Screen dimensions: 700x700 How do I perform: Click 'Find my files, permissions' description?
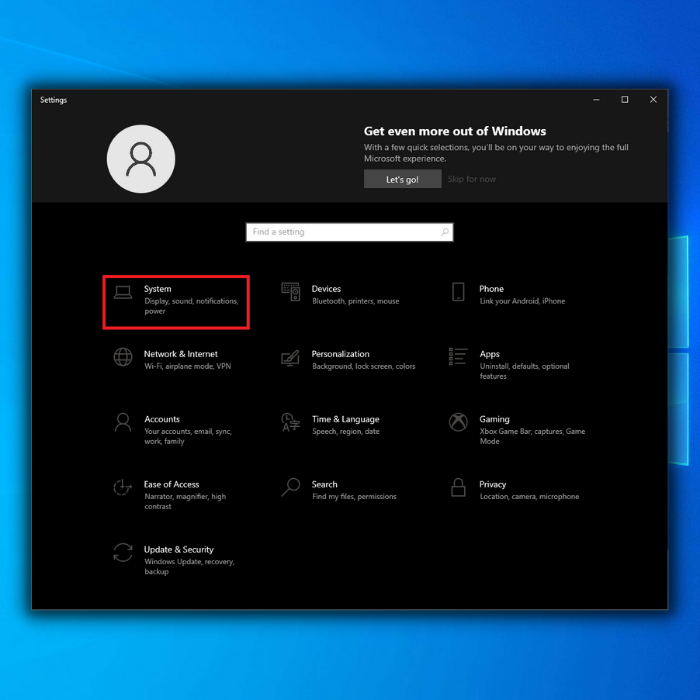pos(354,496)
